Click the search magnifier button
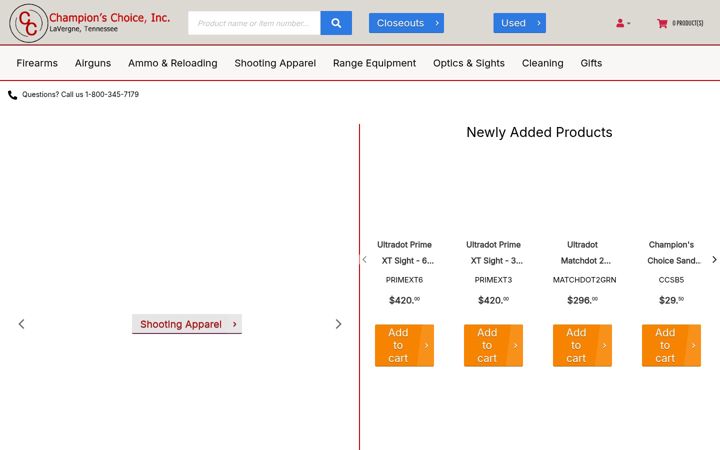Image resolution: width=720 pixels, height=450 pixels. pos(336,23)
